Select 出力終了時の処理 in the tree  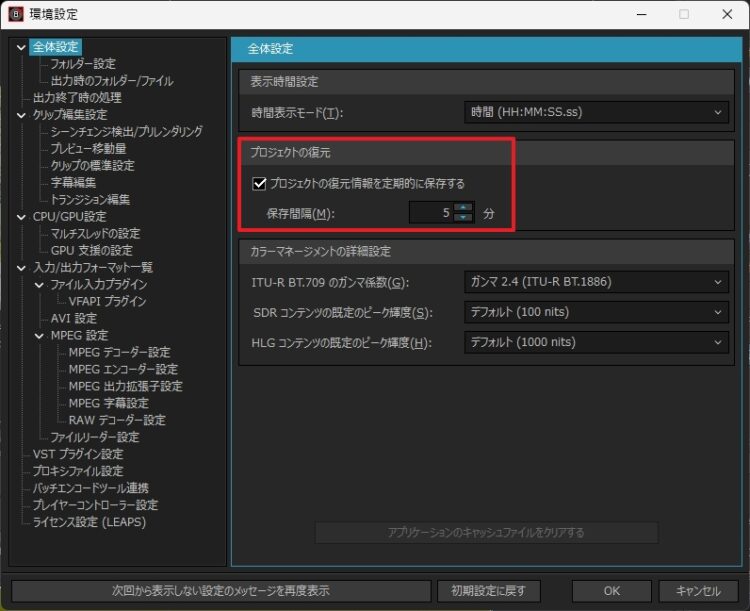click(77, 98)
